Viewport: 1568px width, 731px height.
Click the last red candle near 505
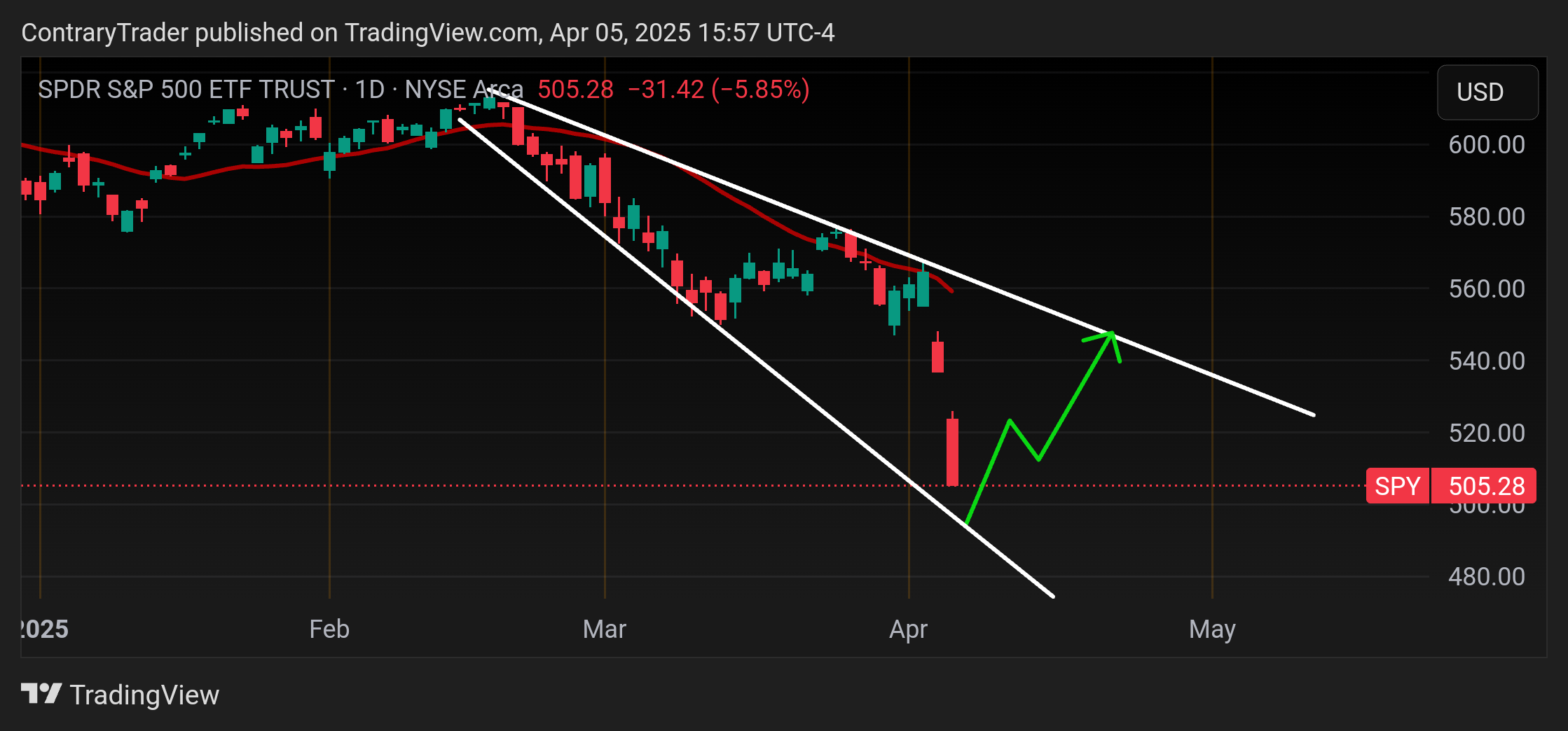[x=952, y=449]
